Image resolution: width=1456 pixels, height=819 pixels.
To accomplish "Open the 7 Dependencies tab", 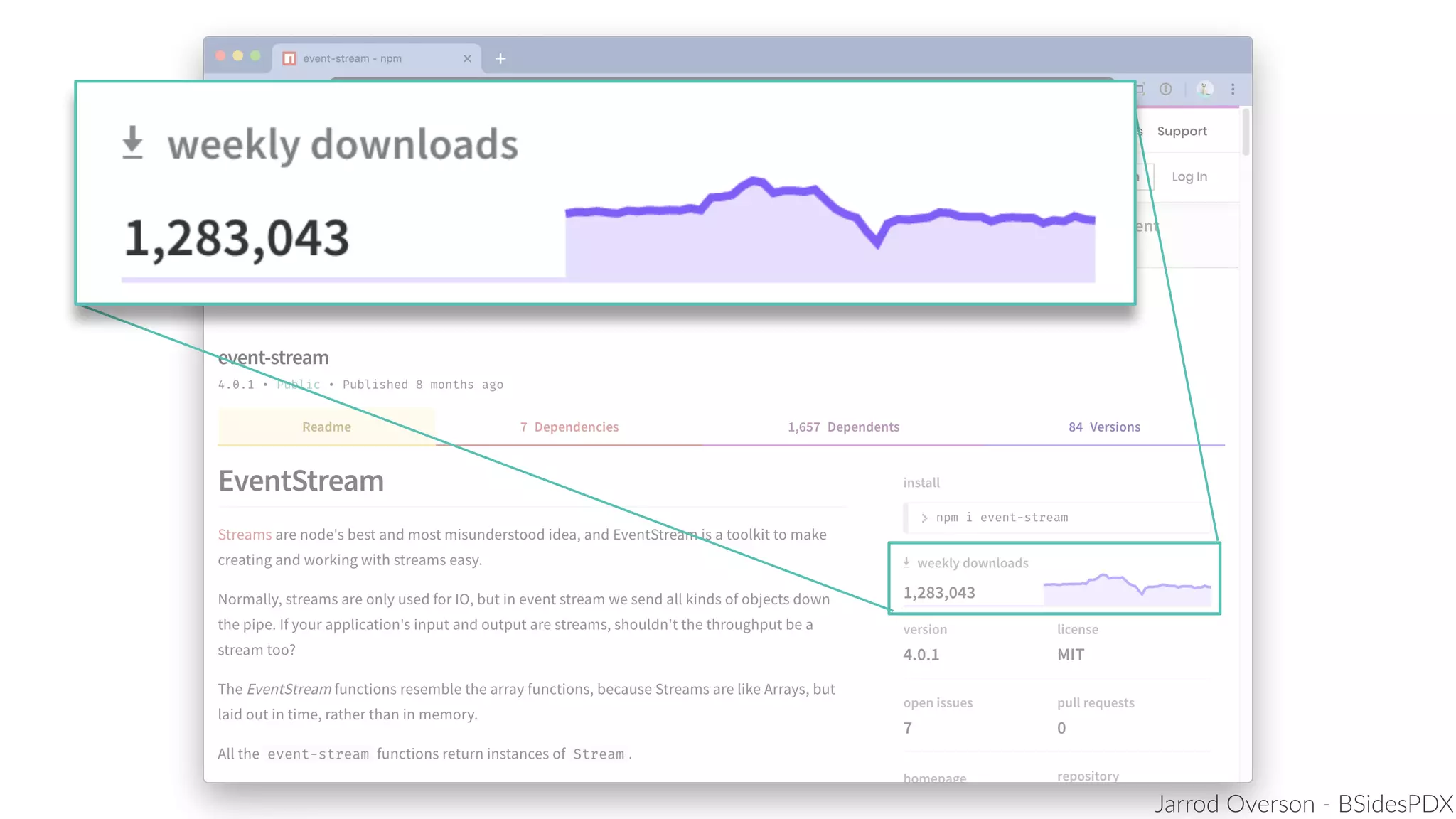I will point(569,427).
